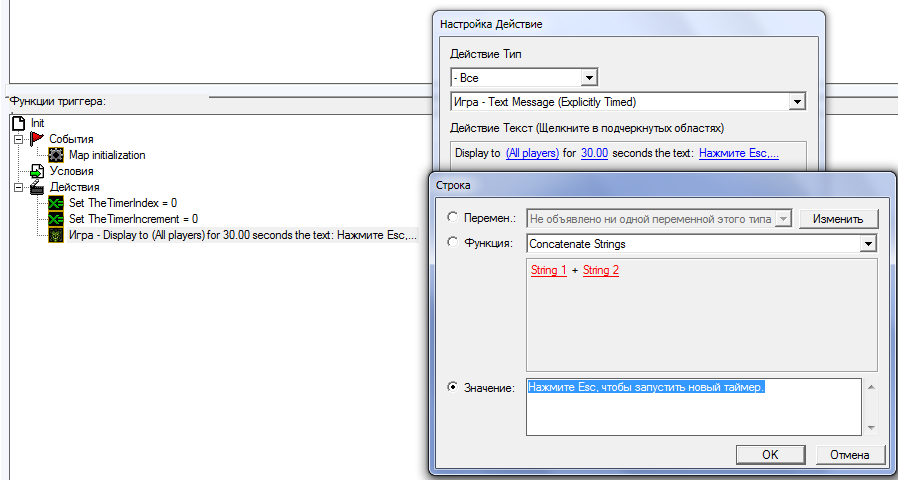Select 'Set TheTimerIndex = 0' row

tap(123, 203)
